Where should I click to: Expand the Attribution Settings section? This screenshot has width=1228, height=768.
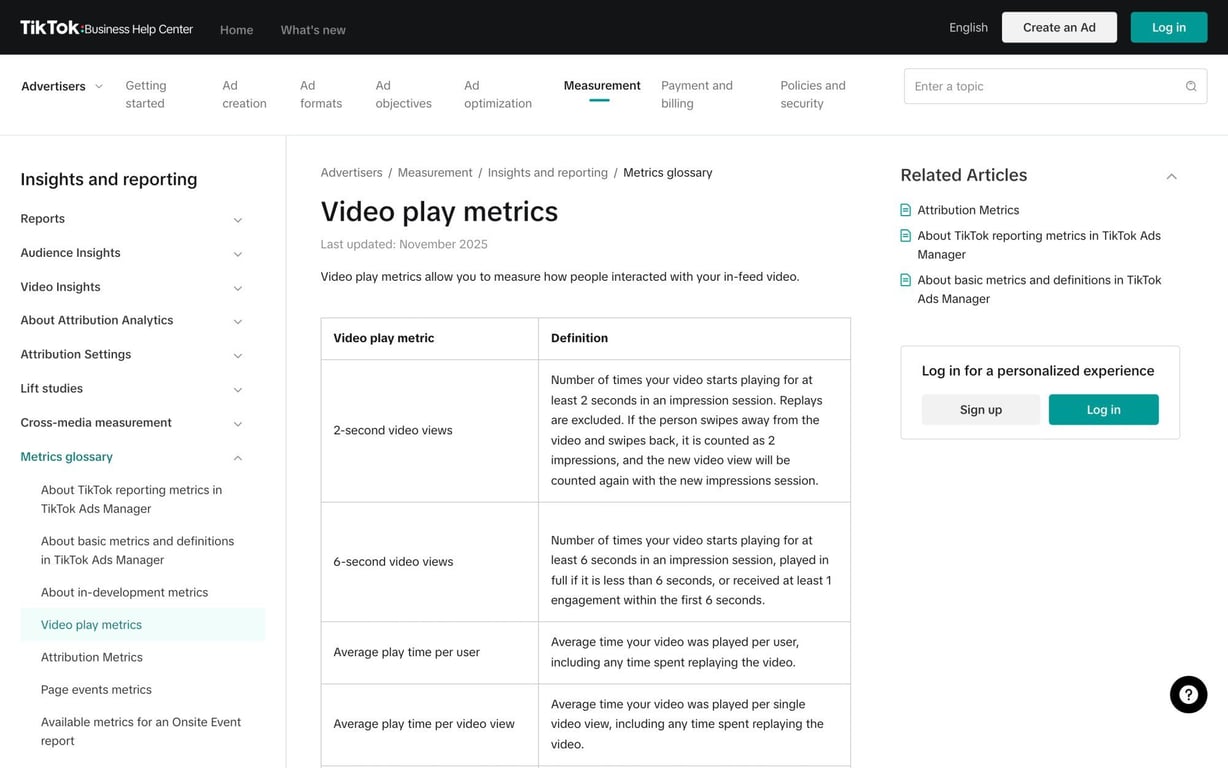click(237, 355)
